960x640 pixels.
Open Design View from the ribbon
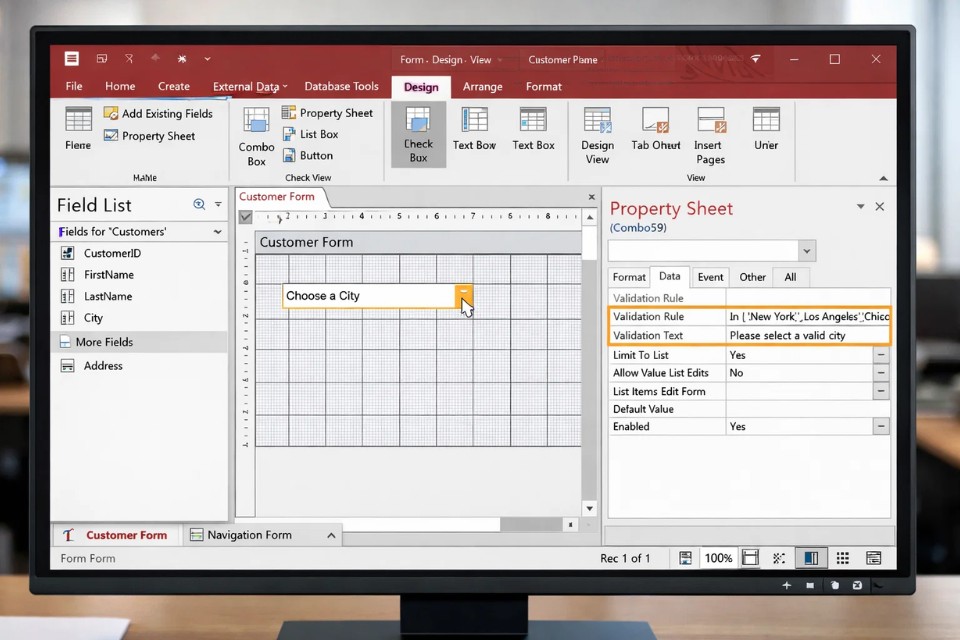597,122
